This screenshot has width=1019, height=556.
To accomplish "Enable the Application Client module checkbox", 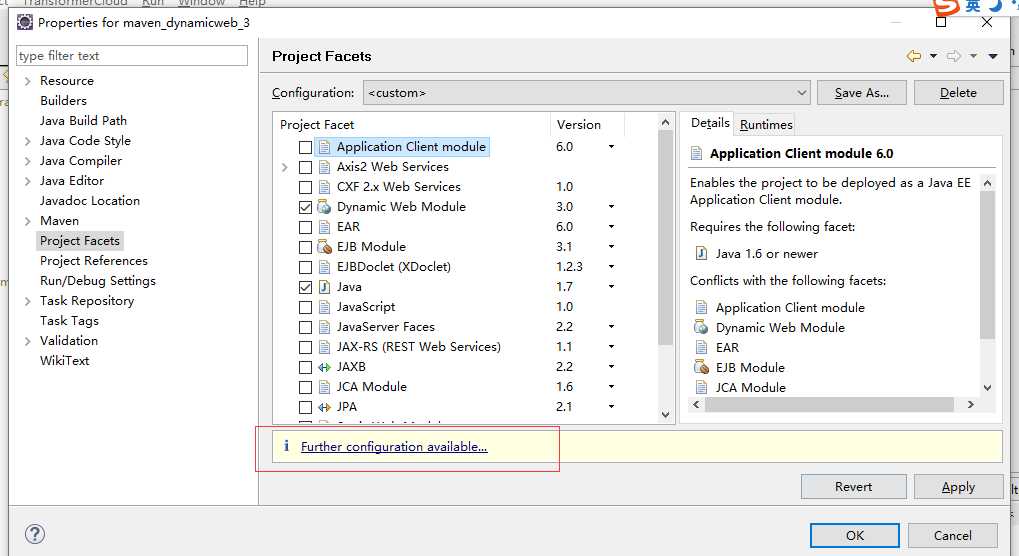I will [x=305, y=147].
